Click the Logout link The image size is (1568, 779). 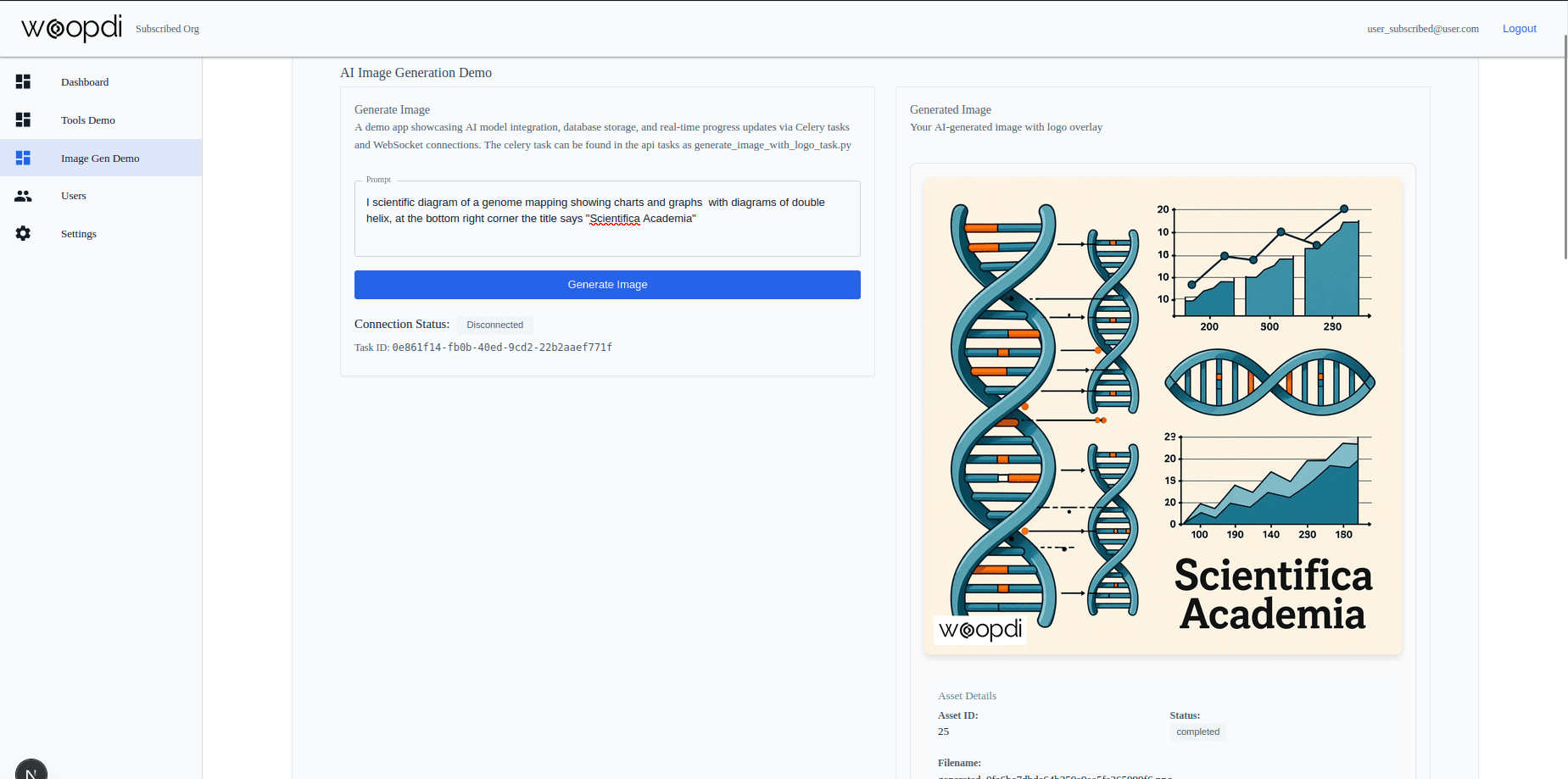(1519, 29)
